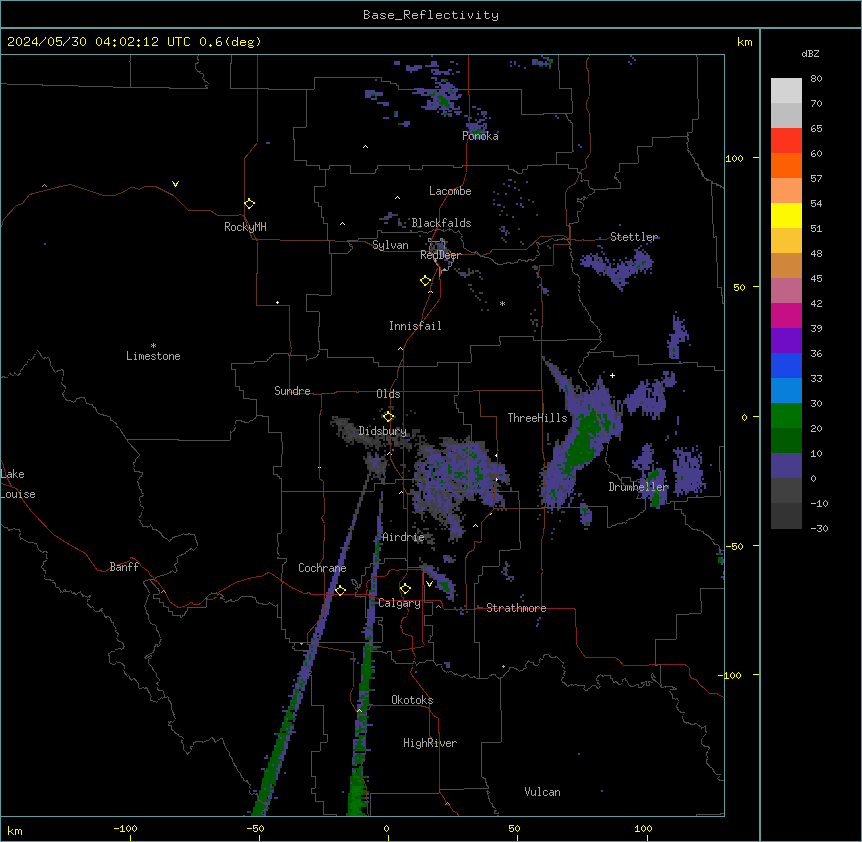862x842 pixels.
Task: Select the magenta 39-42 dBZ legend swatch
Action: [x=786, y=315]
